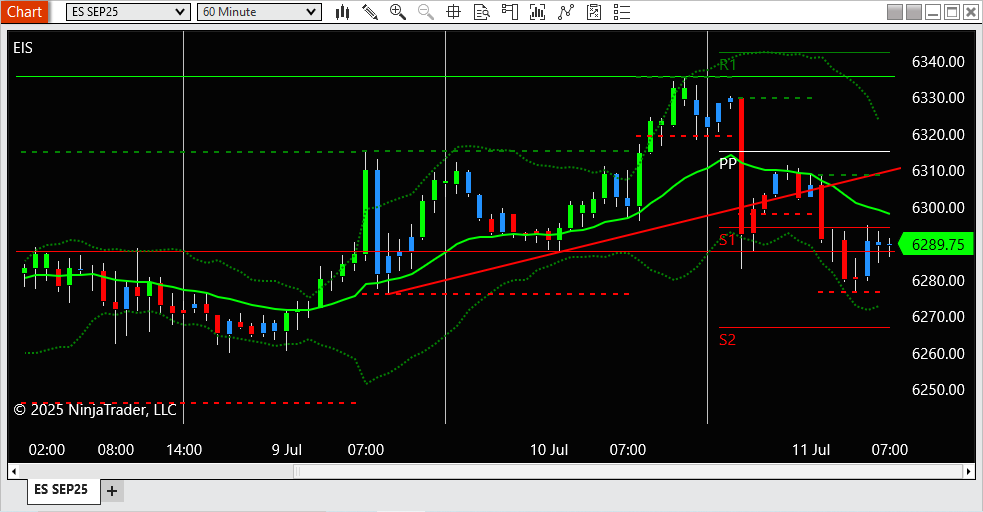Open the chart properties list icon
The height and width of the screenshot is (512, 983).
click(x=622, y=12)
